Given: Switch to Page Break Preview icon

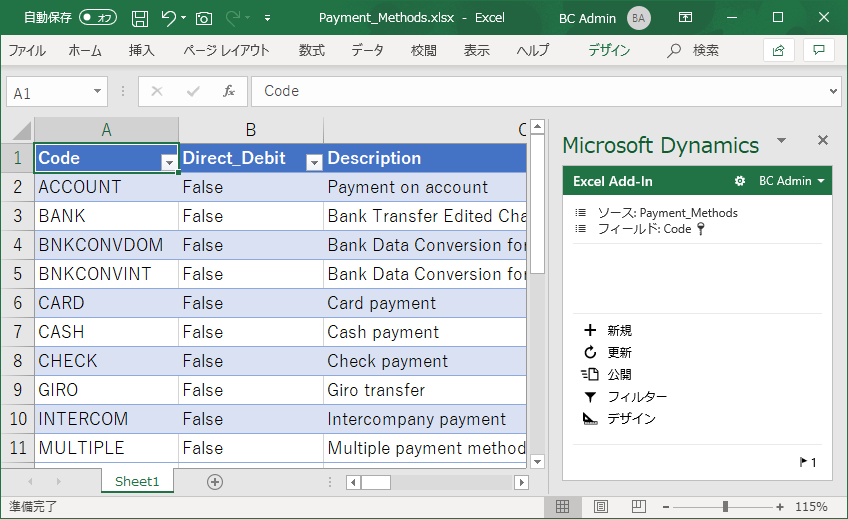Looking at the screenshot, I should click(639, 507).
